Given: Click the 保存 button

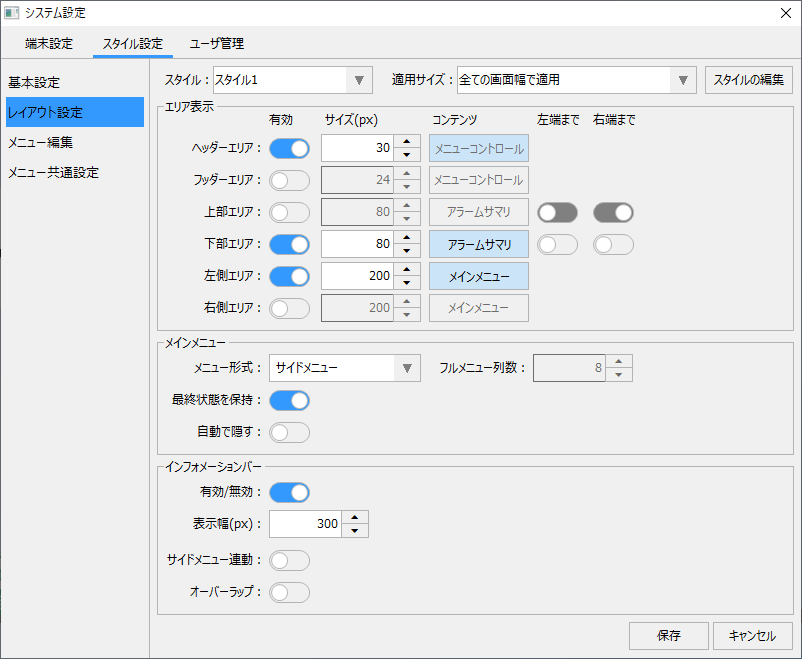Looking at the screenshot, I should 669,636.
